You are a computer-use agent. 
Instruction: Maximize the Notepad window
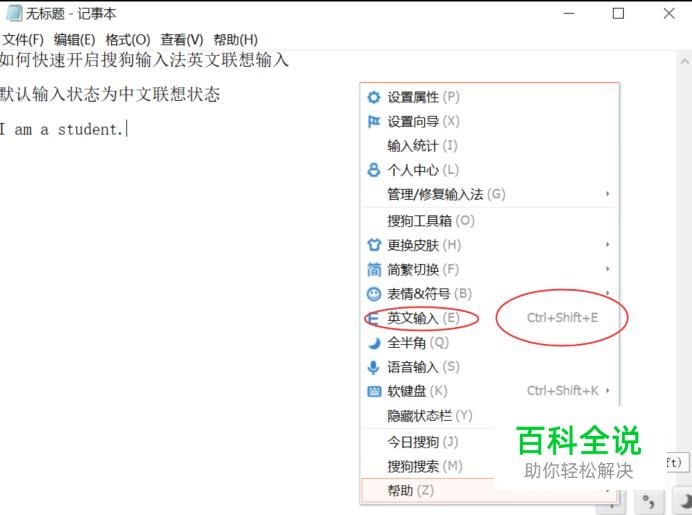coord(618,14)
